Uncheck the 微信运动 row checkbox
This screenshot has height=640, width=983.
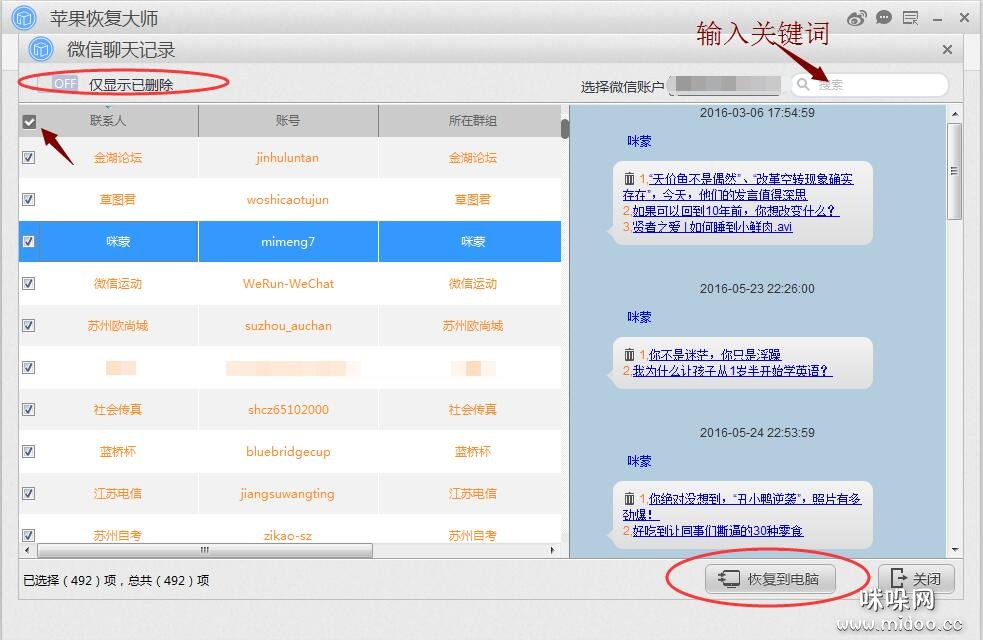[x=28, y=283]
